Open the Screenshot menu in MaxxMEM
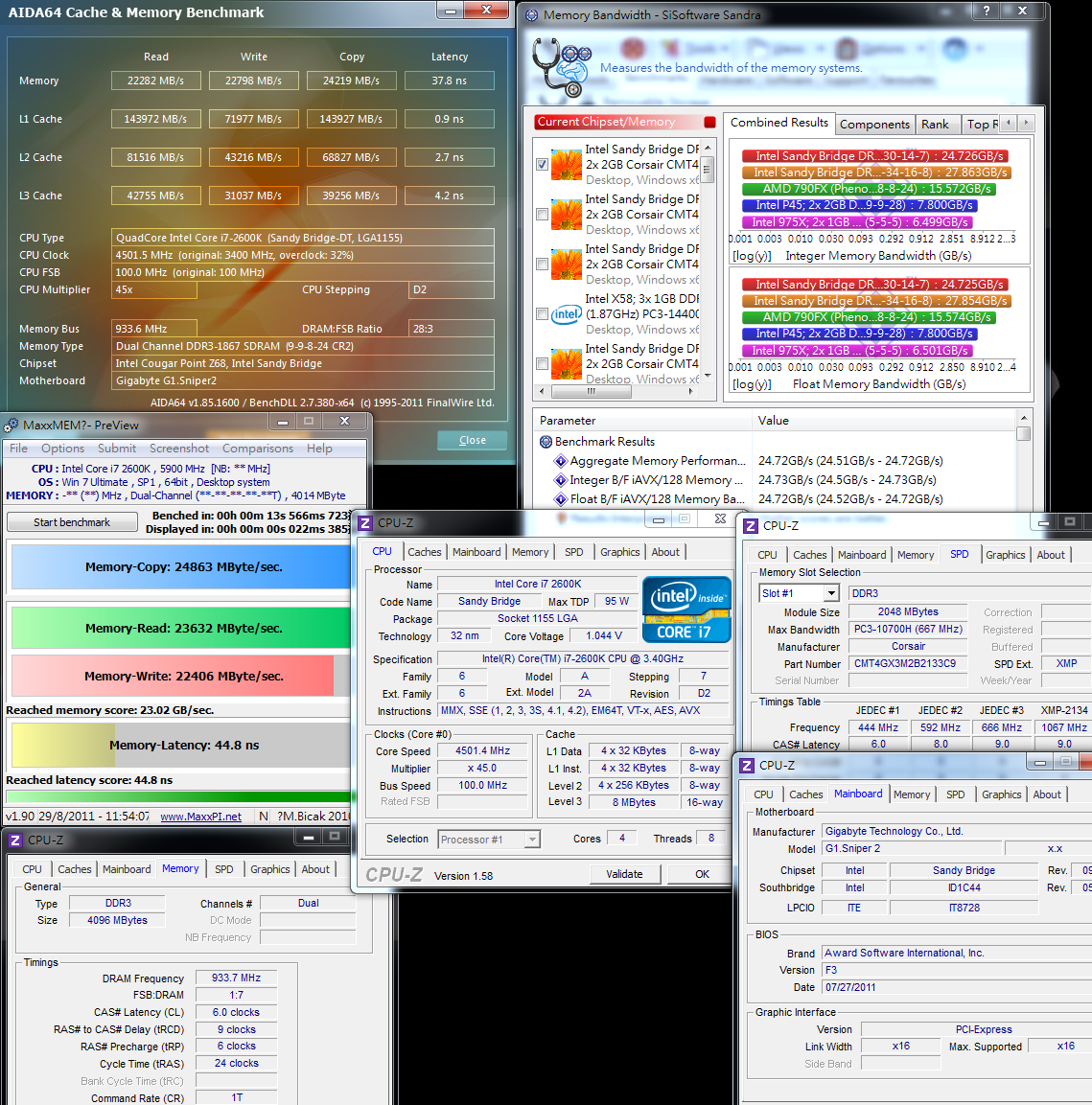 pos(179,449)
